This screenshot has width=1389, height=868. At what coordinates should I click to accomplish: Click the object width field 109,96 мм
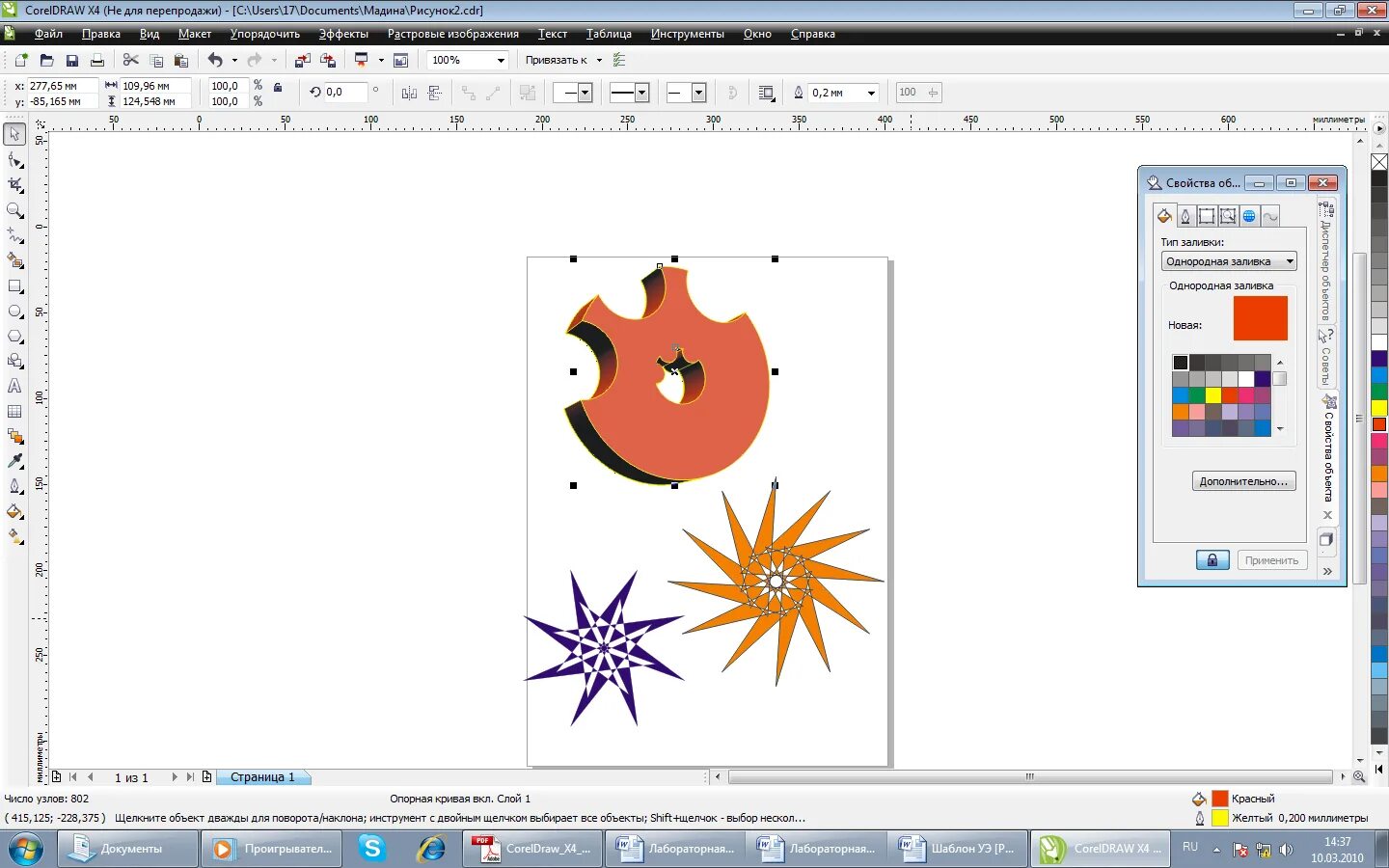pos(154,86)
